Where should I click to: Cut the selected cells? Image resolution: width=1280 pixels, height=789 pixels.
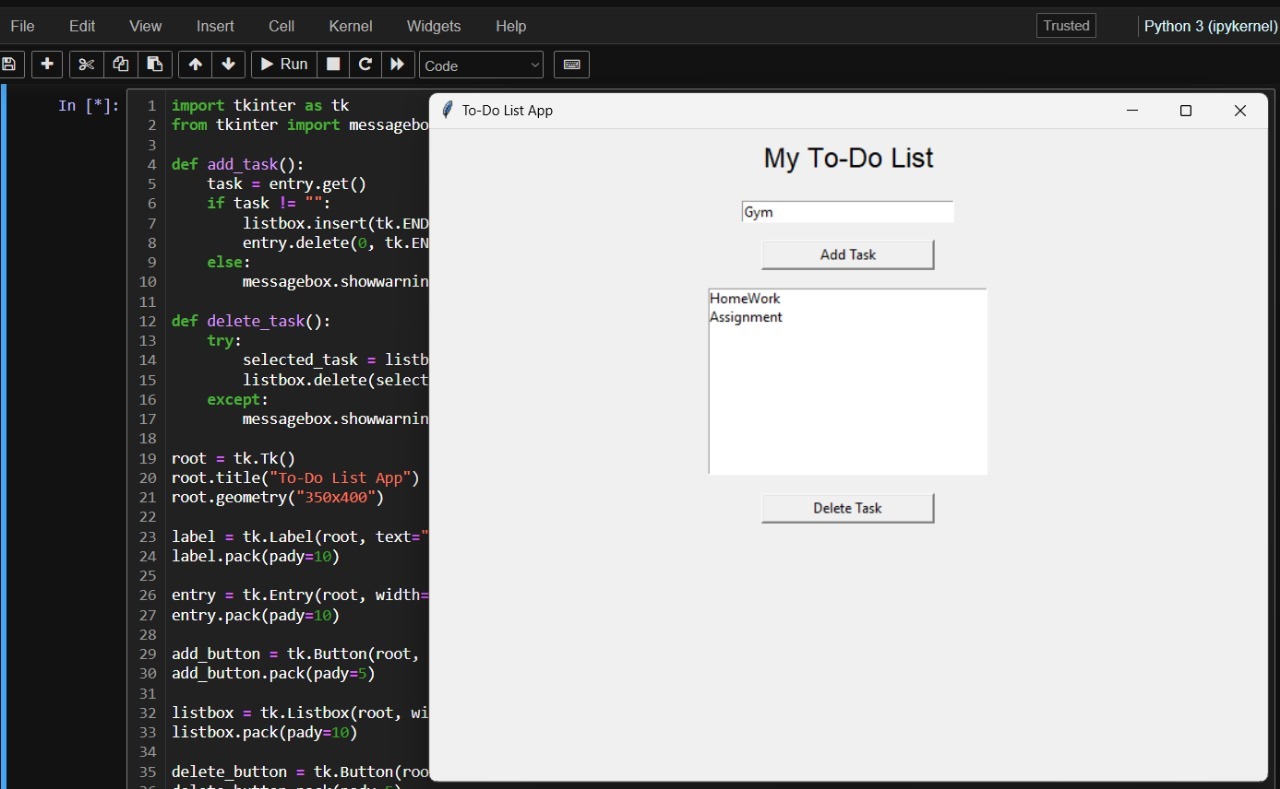click(85, 64)
